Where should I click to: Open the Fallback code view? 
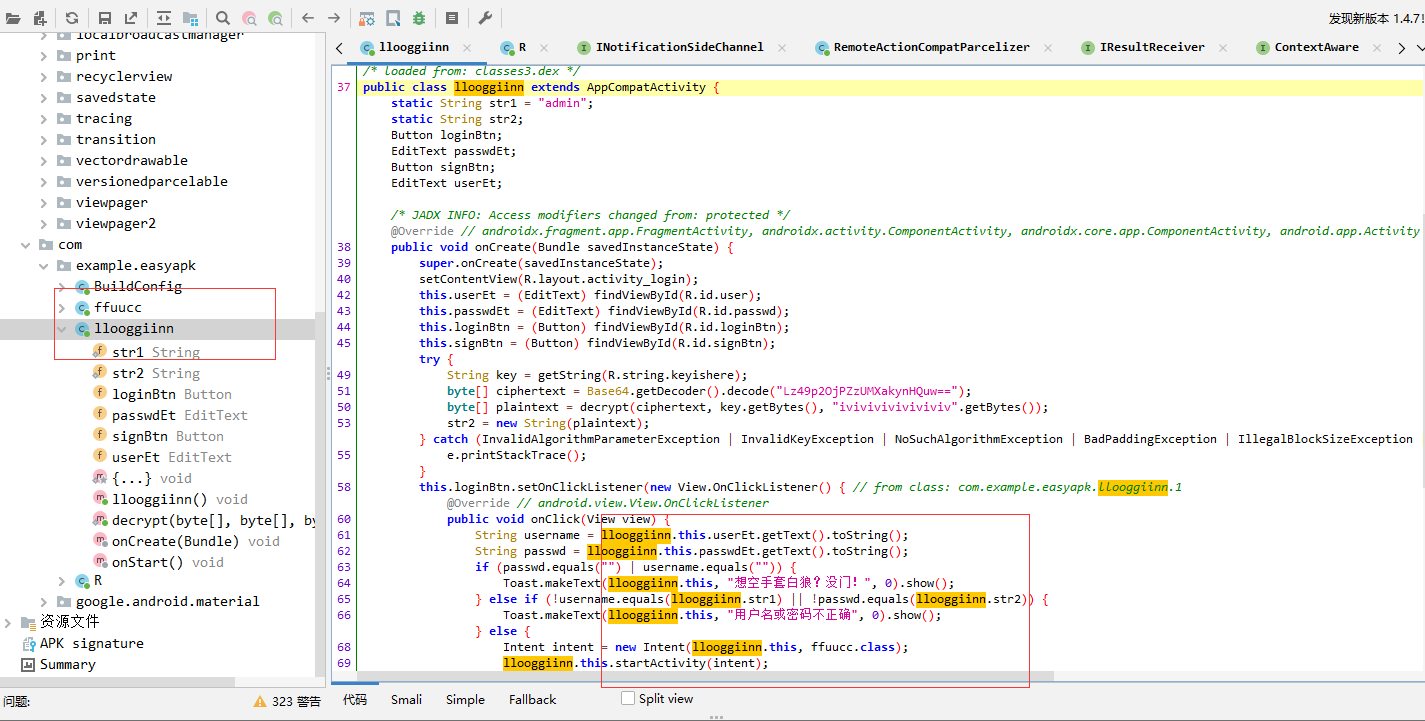[532, 699]
